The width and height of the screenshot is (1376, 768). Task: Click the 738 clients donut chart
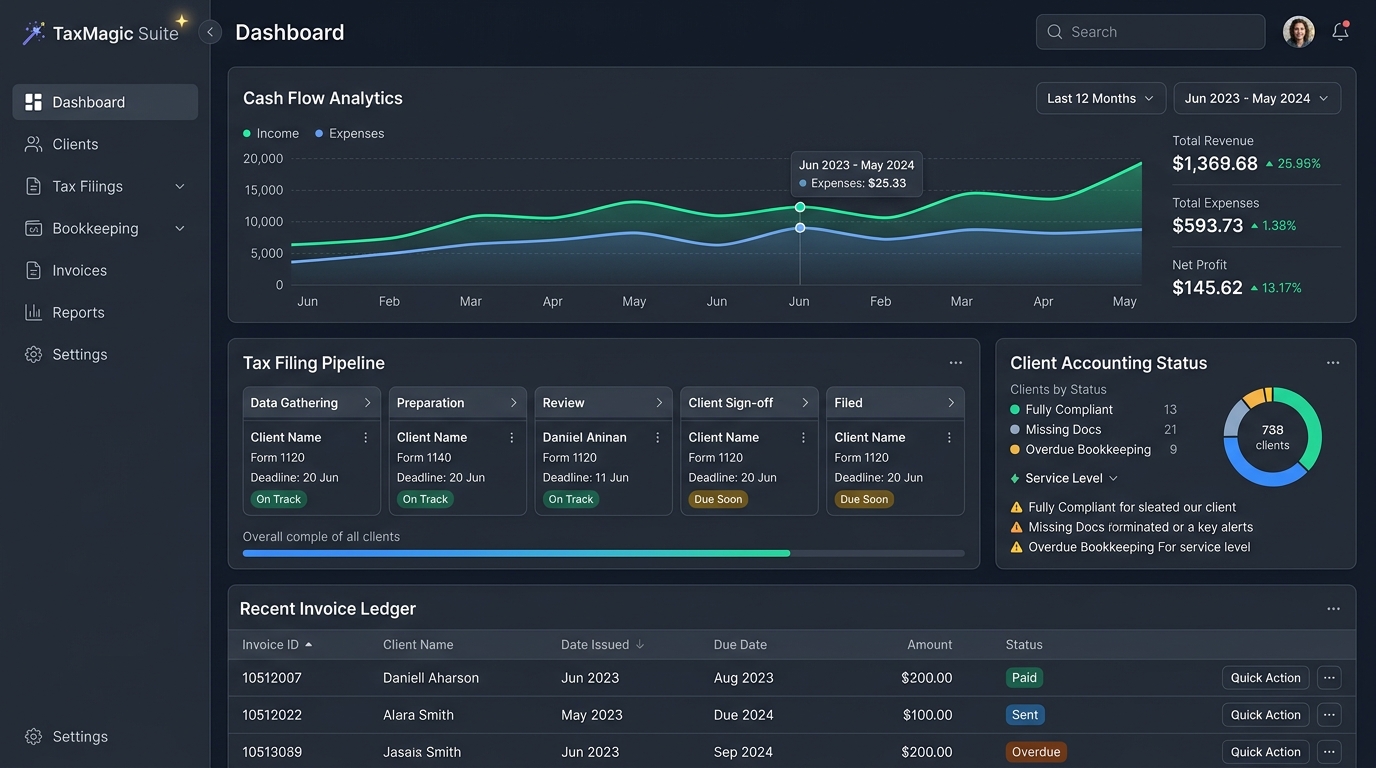click(x=1273, y=437)
